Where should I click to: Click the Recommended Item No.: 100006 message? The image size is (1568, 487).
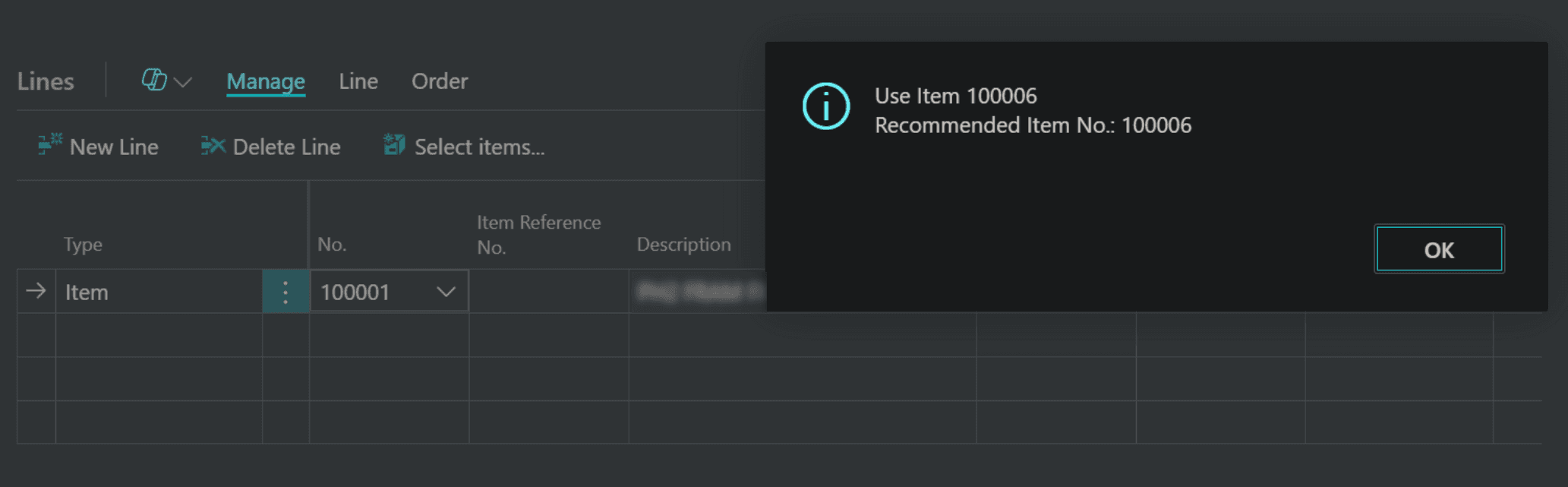tap(1033, 125)
